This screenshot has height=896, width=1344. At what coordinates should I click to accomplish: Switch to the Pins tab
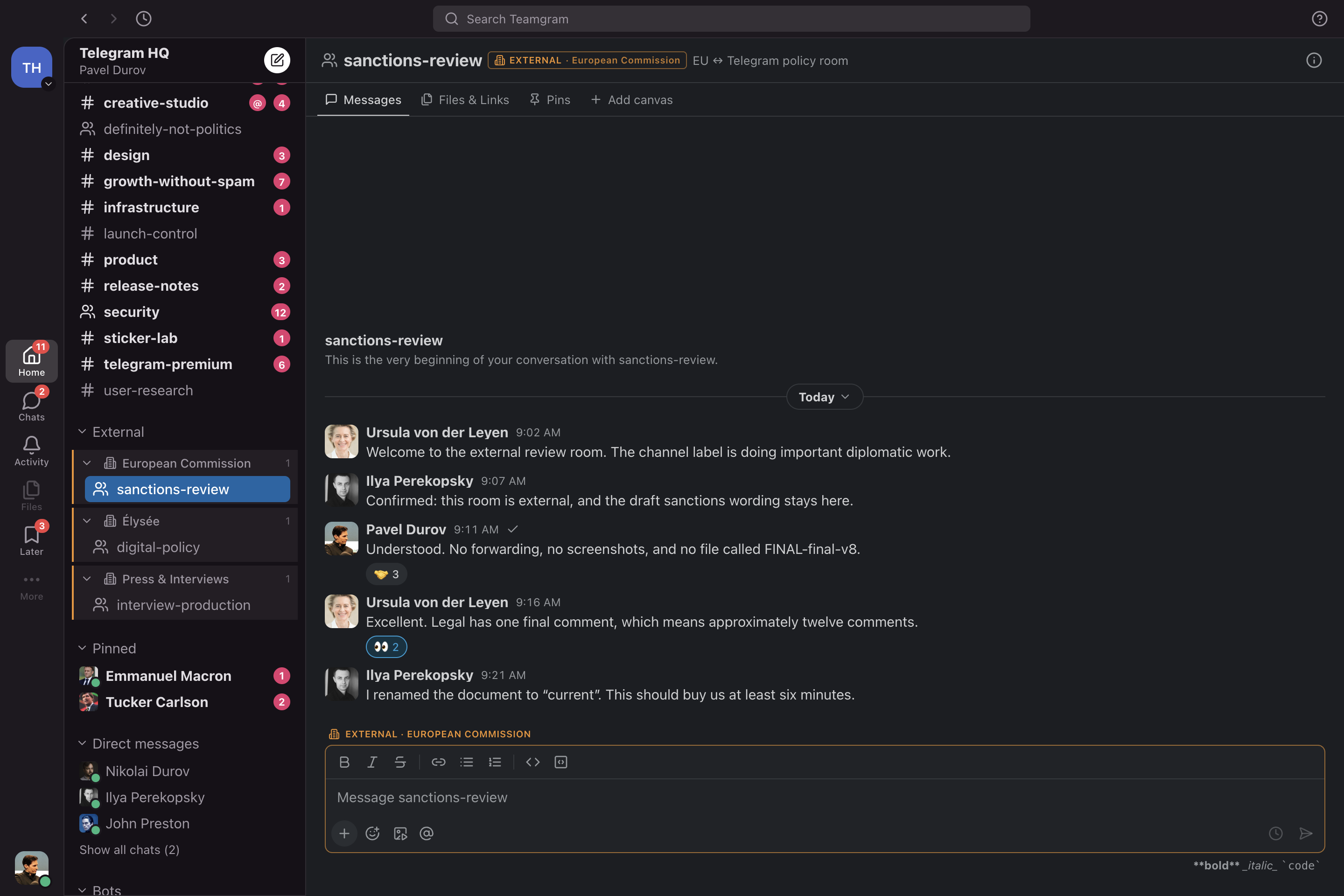click(550, 100)
